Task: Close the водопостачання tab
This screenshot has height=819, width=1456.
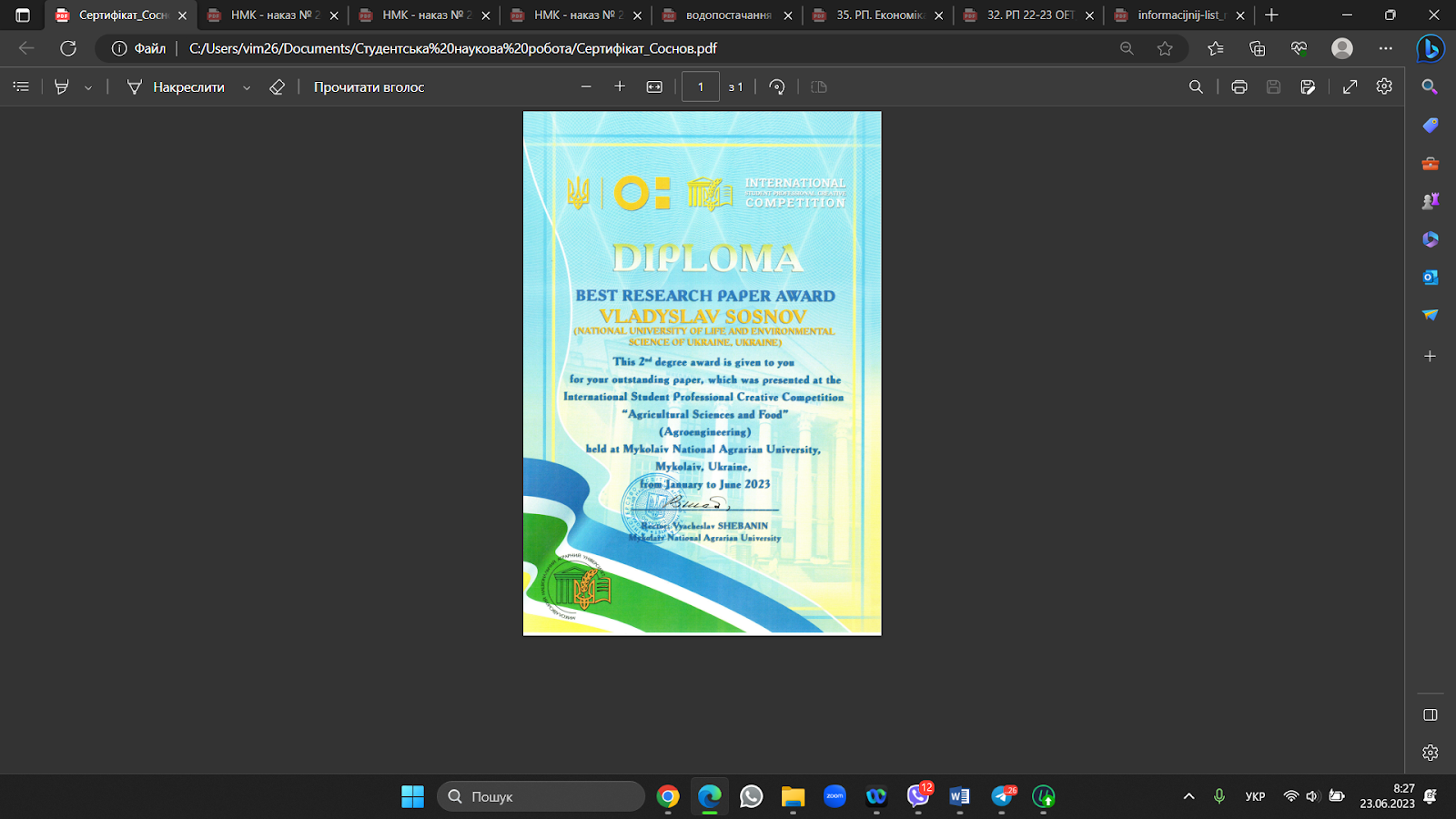Action: pyautogui.click(x=788, y=15)
